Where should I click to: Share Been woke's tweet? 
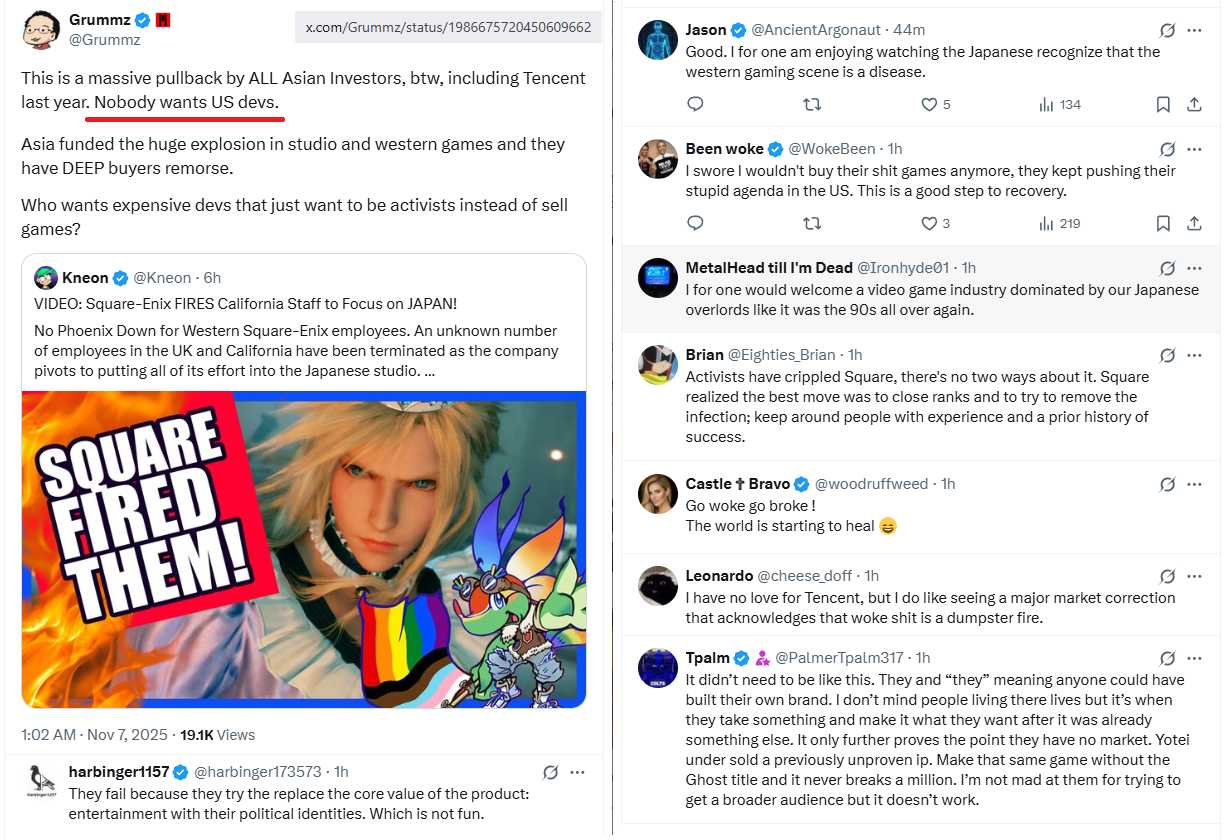click(x=1194, y=223)
